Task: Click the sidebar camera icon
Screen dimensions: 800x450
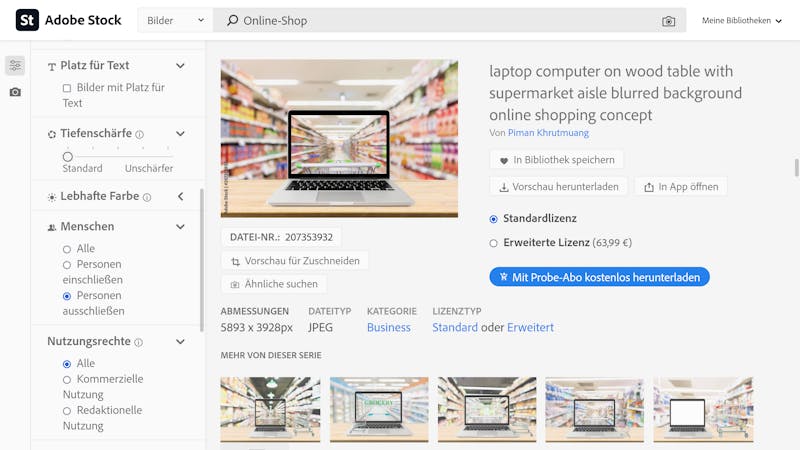Action: [15, 92]
